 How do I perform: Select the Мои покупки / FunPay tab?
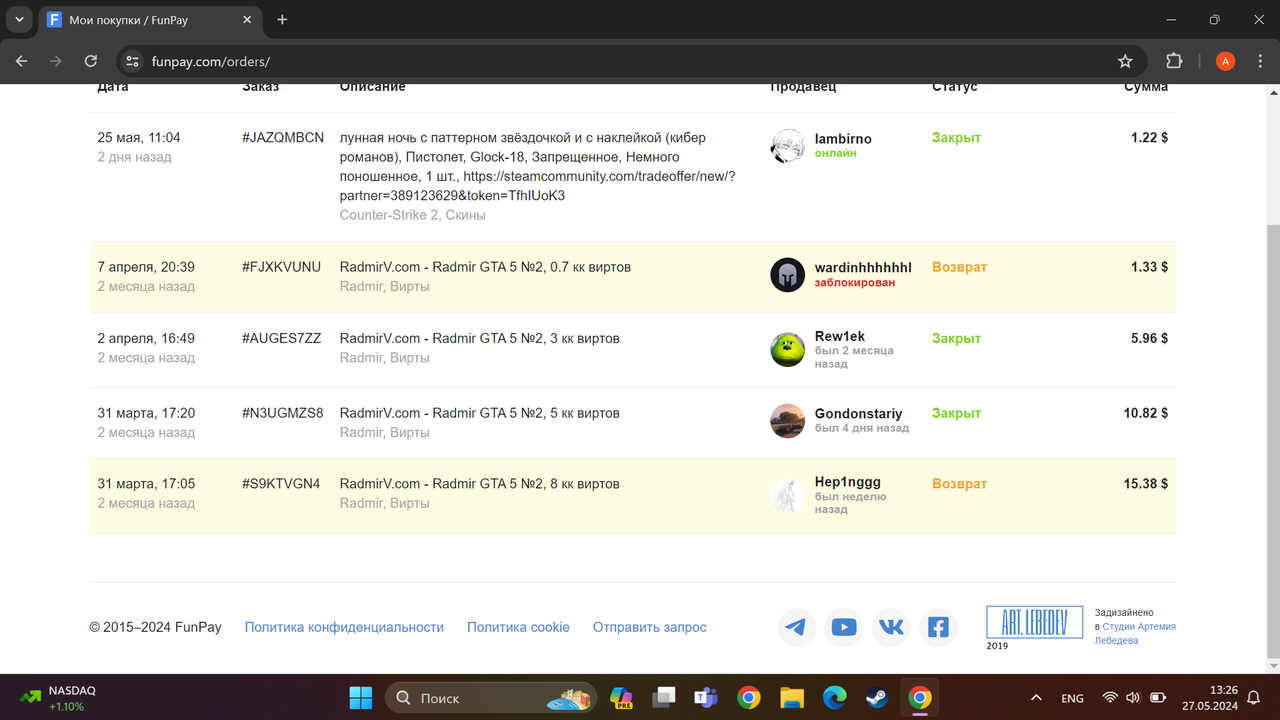click(x=150, y=20)
